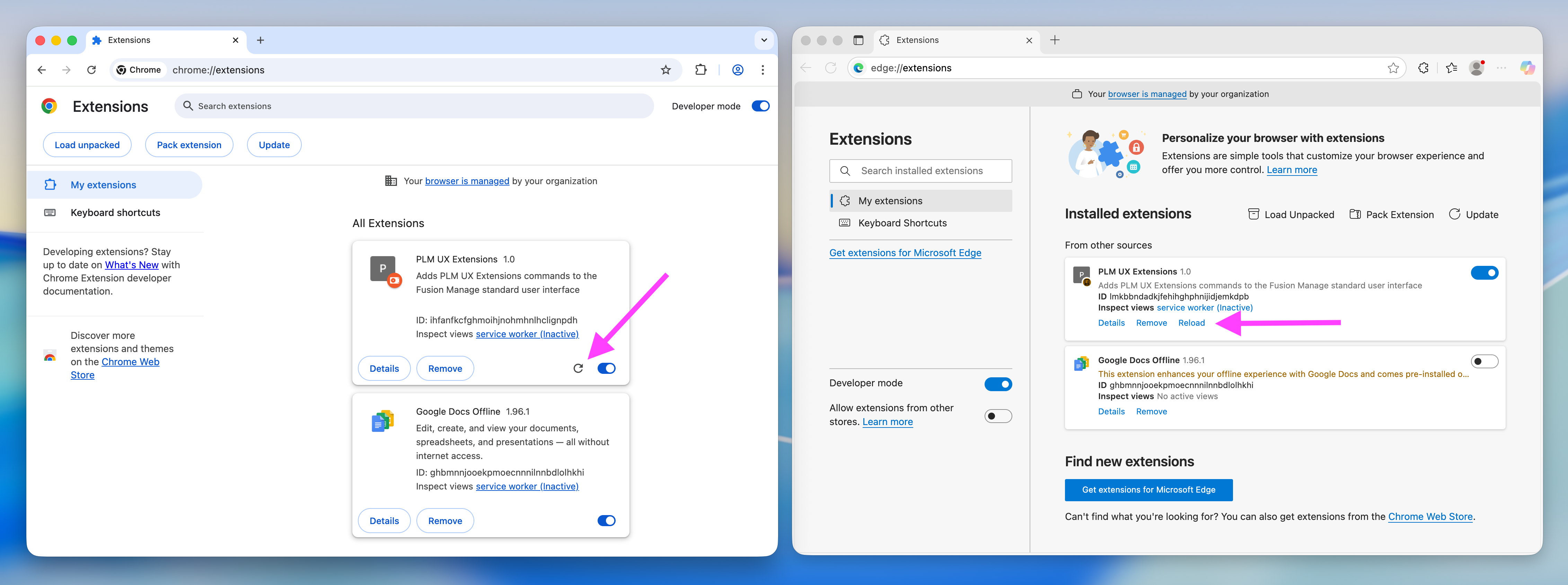Disable PLM UX Extensions in Edge
The height and width of the screenshot is (585, 1568).
pos(1484,273)
